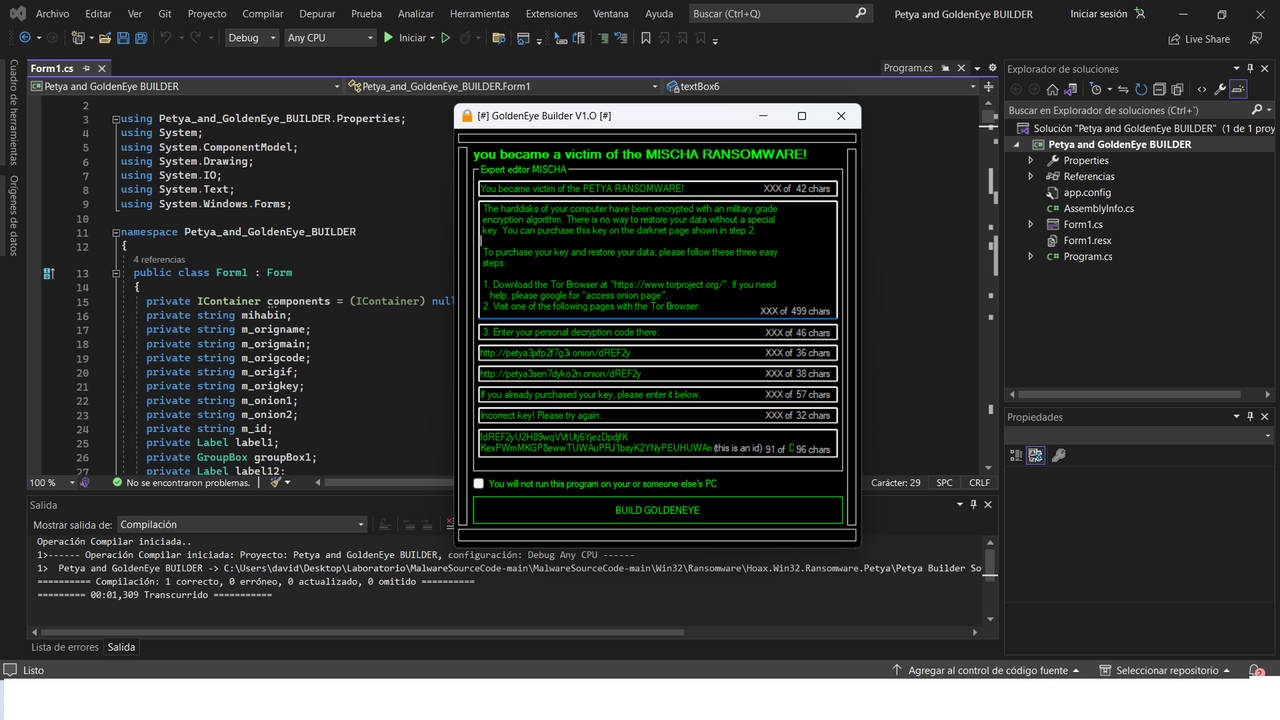Select app.config in Solution Explorer

(1087, 192)
